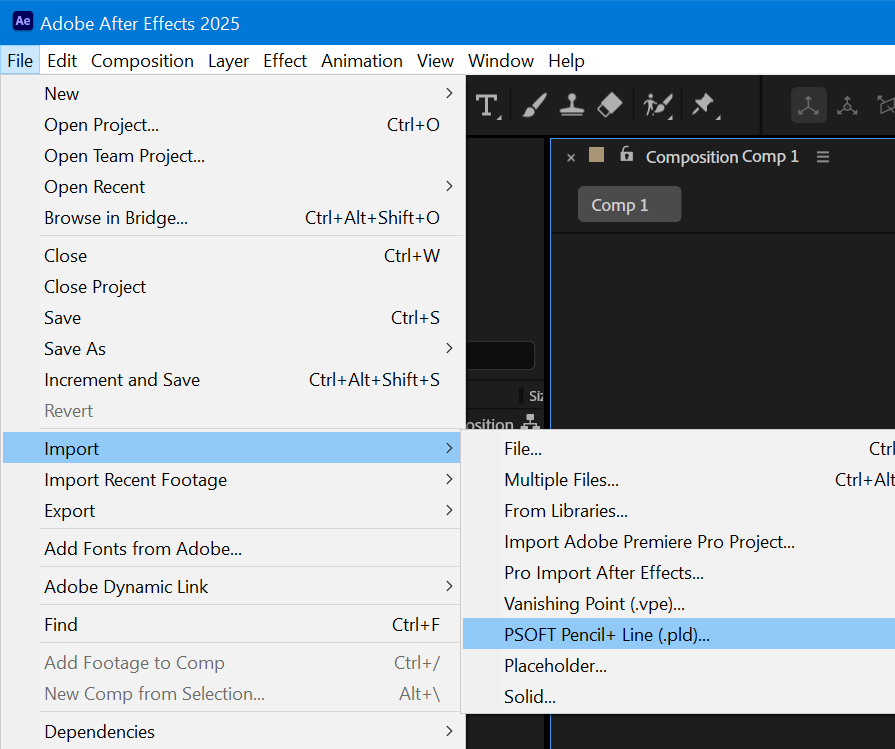
Task: Choose Multiple Files in Import submenu
Action: [x=679, y=480]
